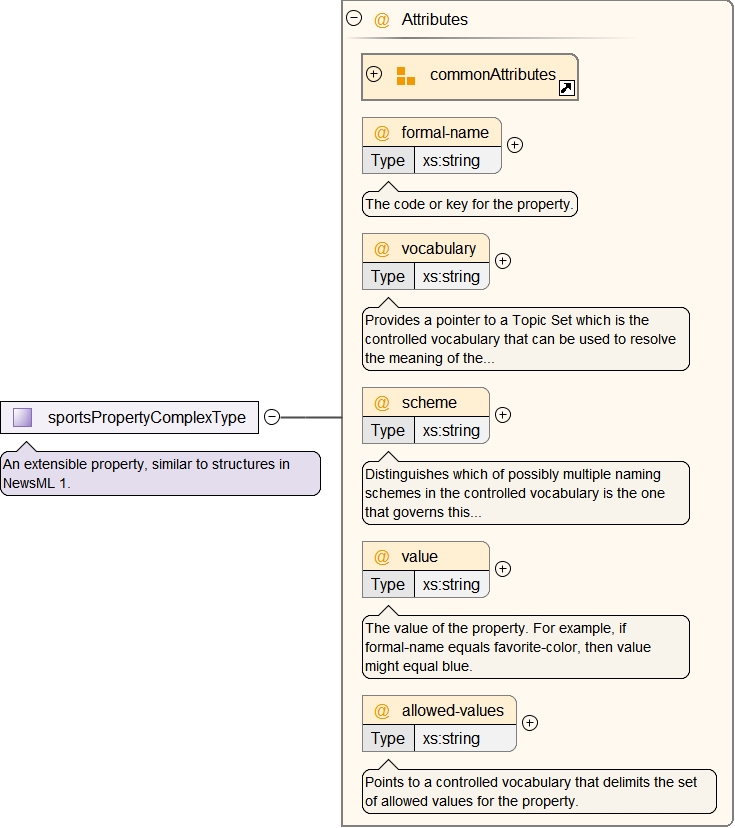Click the @ icon of scheme attribute

click(382, 403)
